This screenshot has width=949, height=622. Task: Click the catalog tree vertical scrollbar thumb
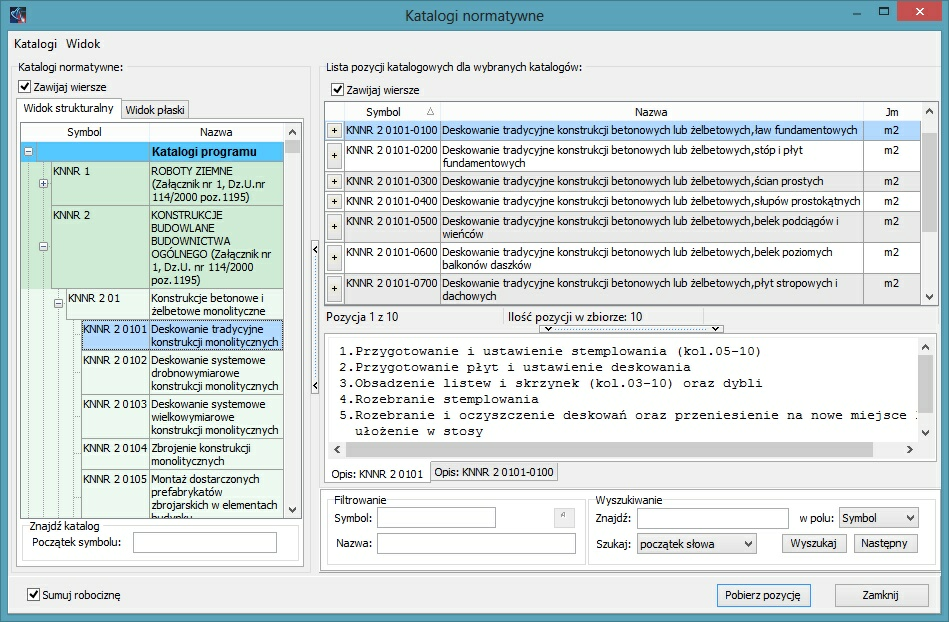click(292, 146)
